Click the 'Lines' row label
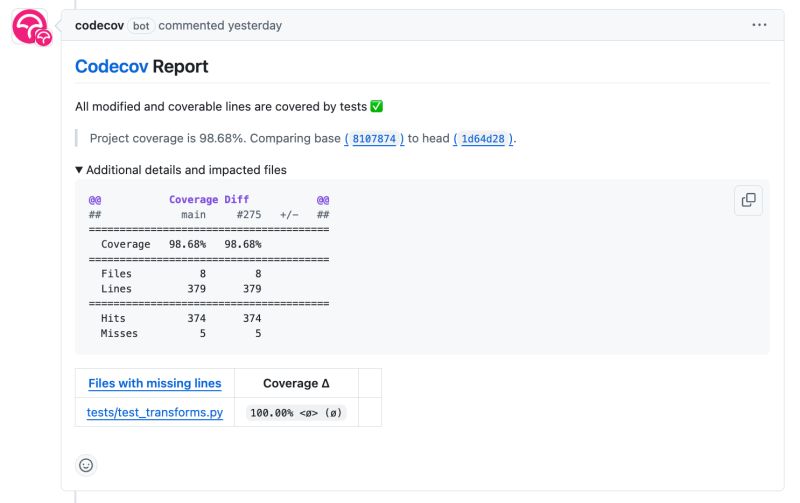 pyautogui.click(x=116, y=289)
